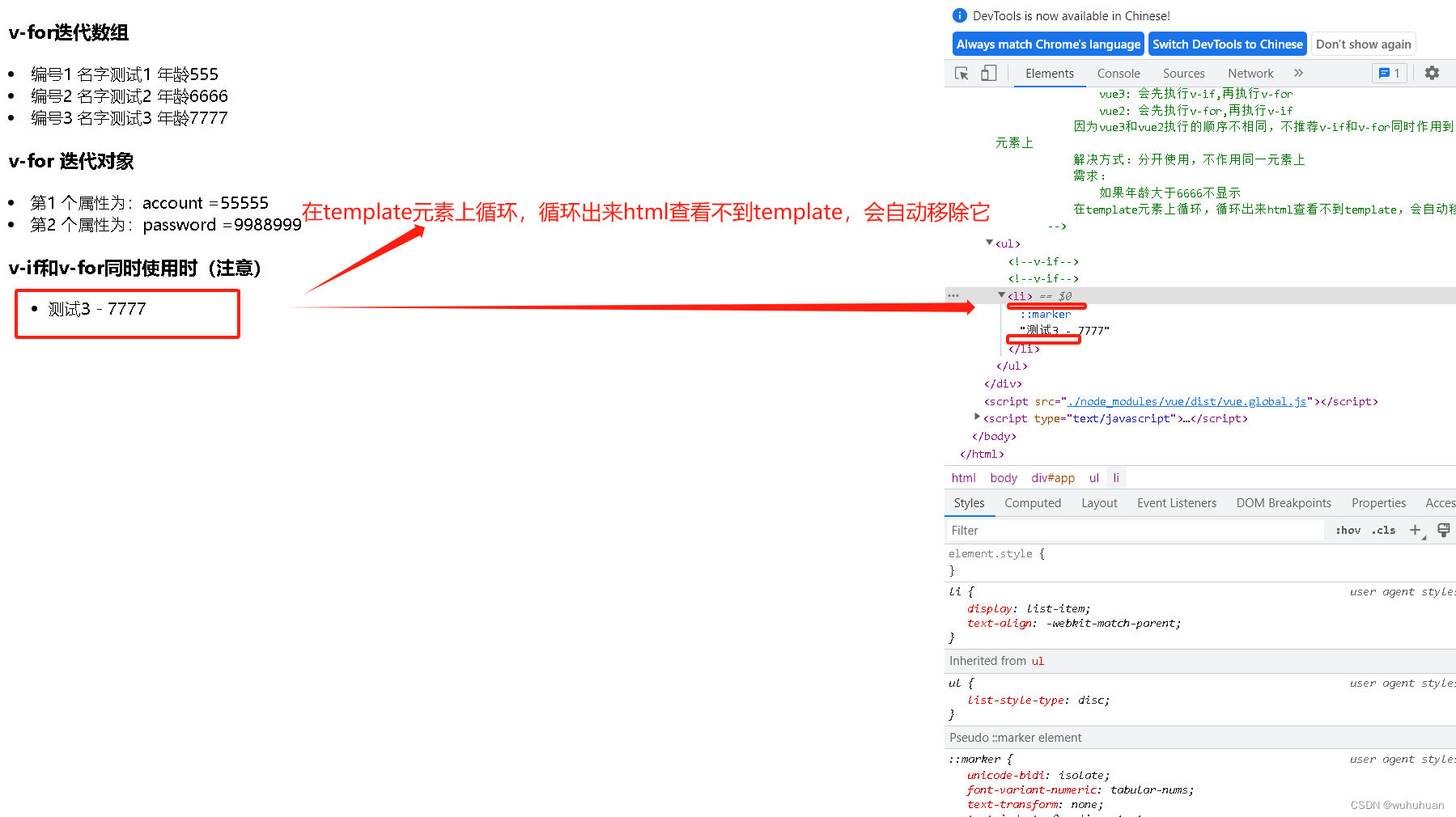Click the account =55555 list item
The height and width of the screenshot is (817, 1456).
[150, 203]
